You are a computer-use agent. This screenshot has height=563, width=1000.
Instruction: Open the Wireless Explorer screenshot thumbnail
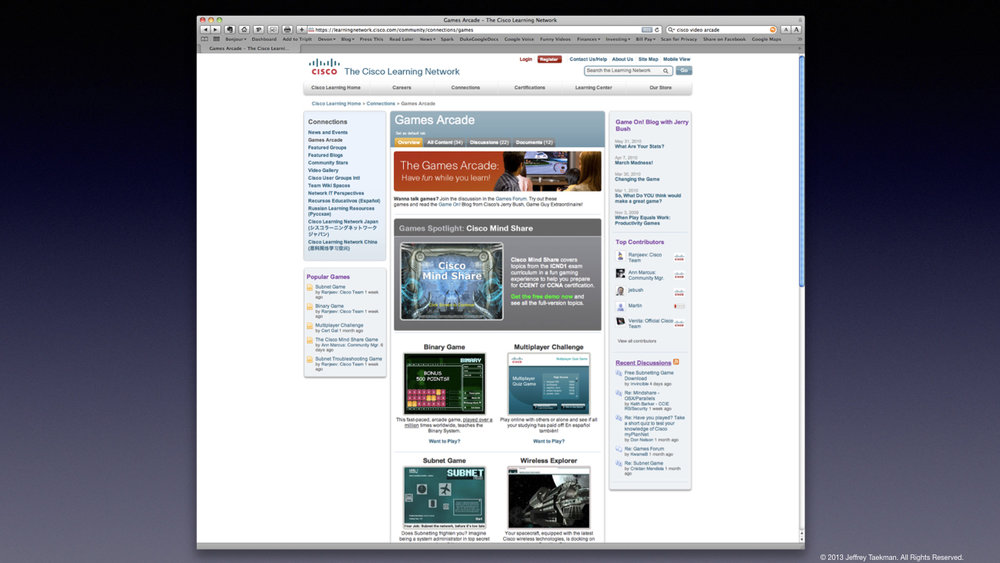click(548, 497)
